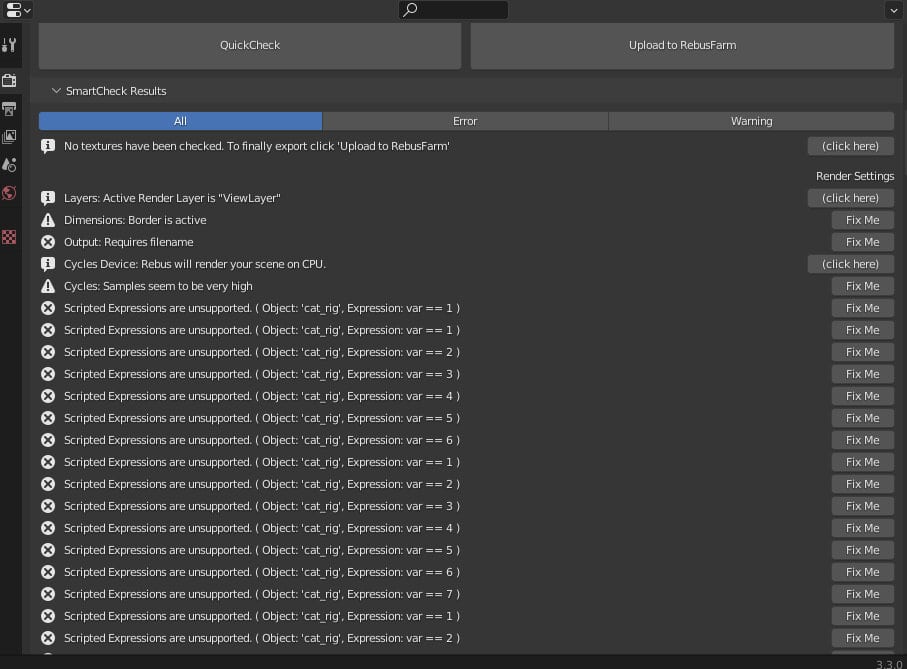Click the error icon beside 'Output: Requires filename'

[47, 242]
